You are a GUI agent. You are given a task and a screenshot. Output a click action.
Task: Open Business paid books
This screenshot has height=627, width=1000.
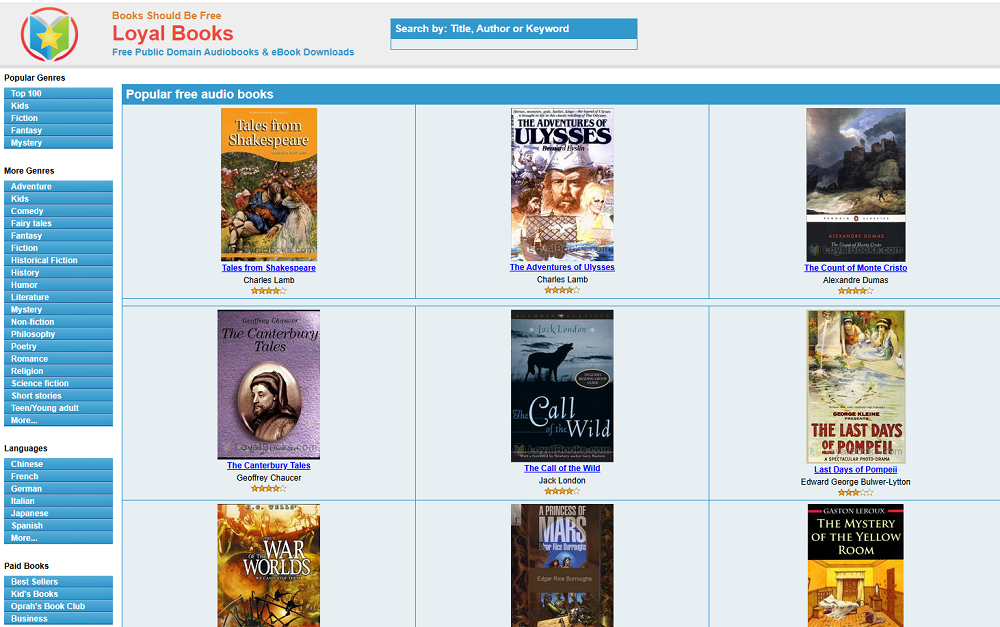click(58, 619)
